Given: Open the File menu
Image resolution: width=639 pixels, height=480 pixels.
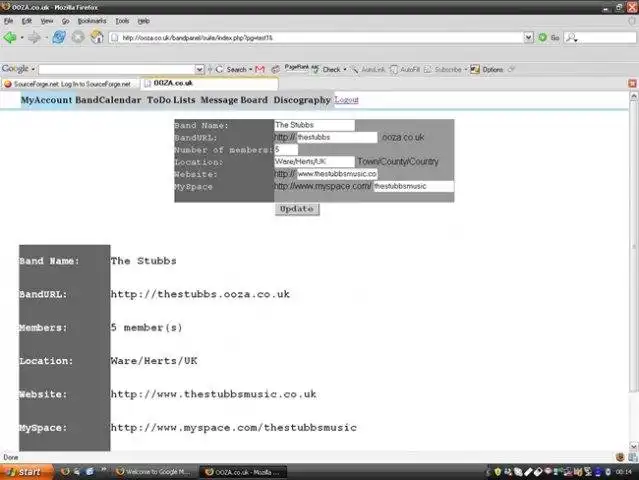Looking at the screenshot, I should click(9, 21).
